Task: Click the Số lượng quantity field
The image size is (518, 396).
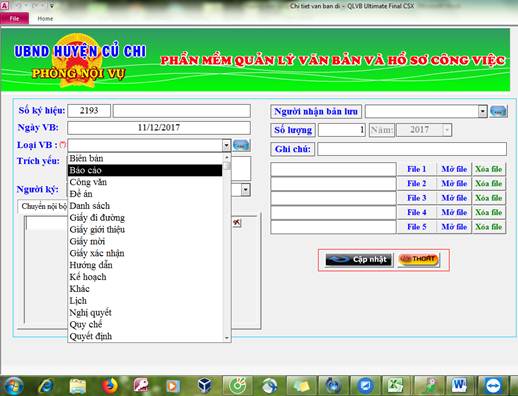Action: coord(342,130)
